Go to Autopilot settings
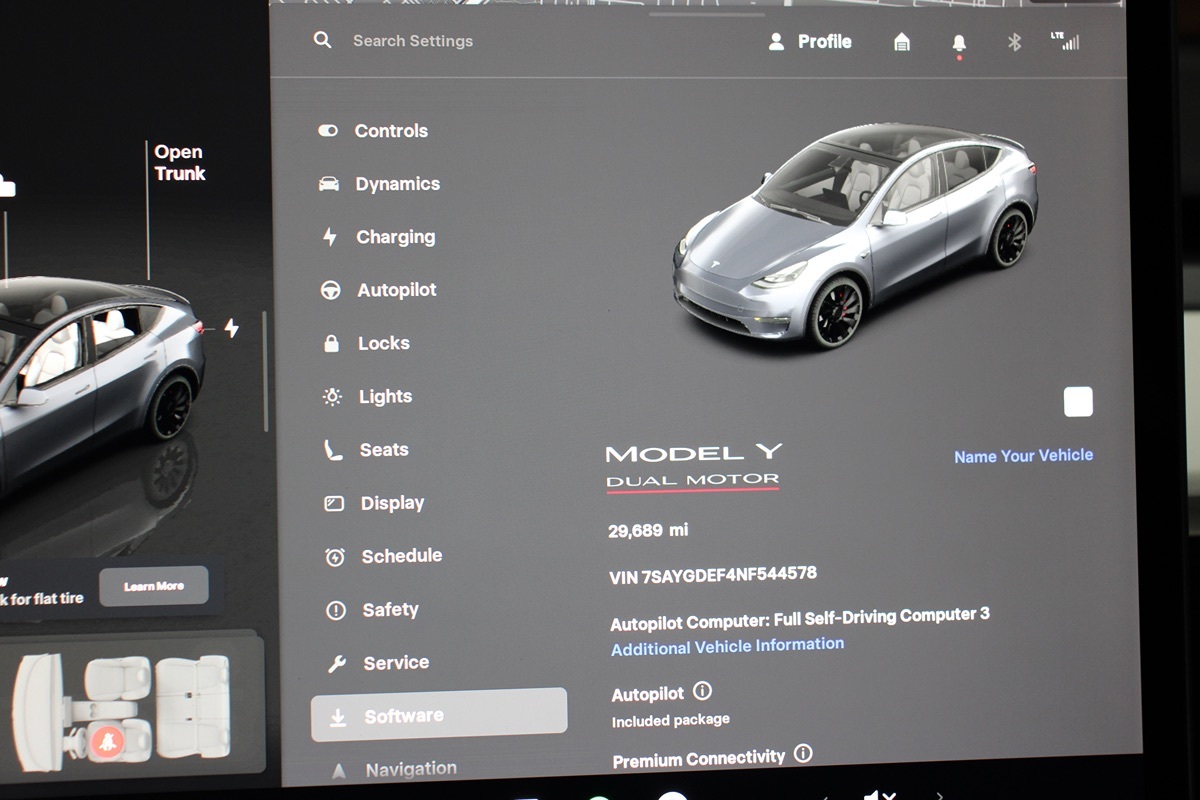Screen dimensions: 1200x800 [x=396, y=290]
